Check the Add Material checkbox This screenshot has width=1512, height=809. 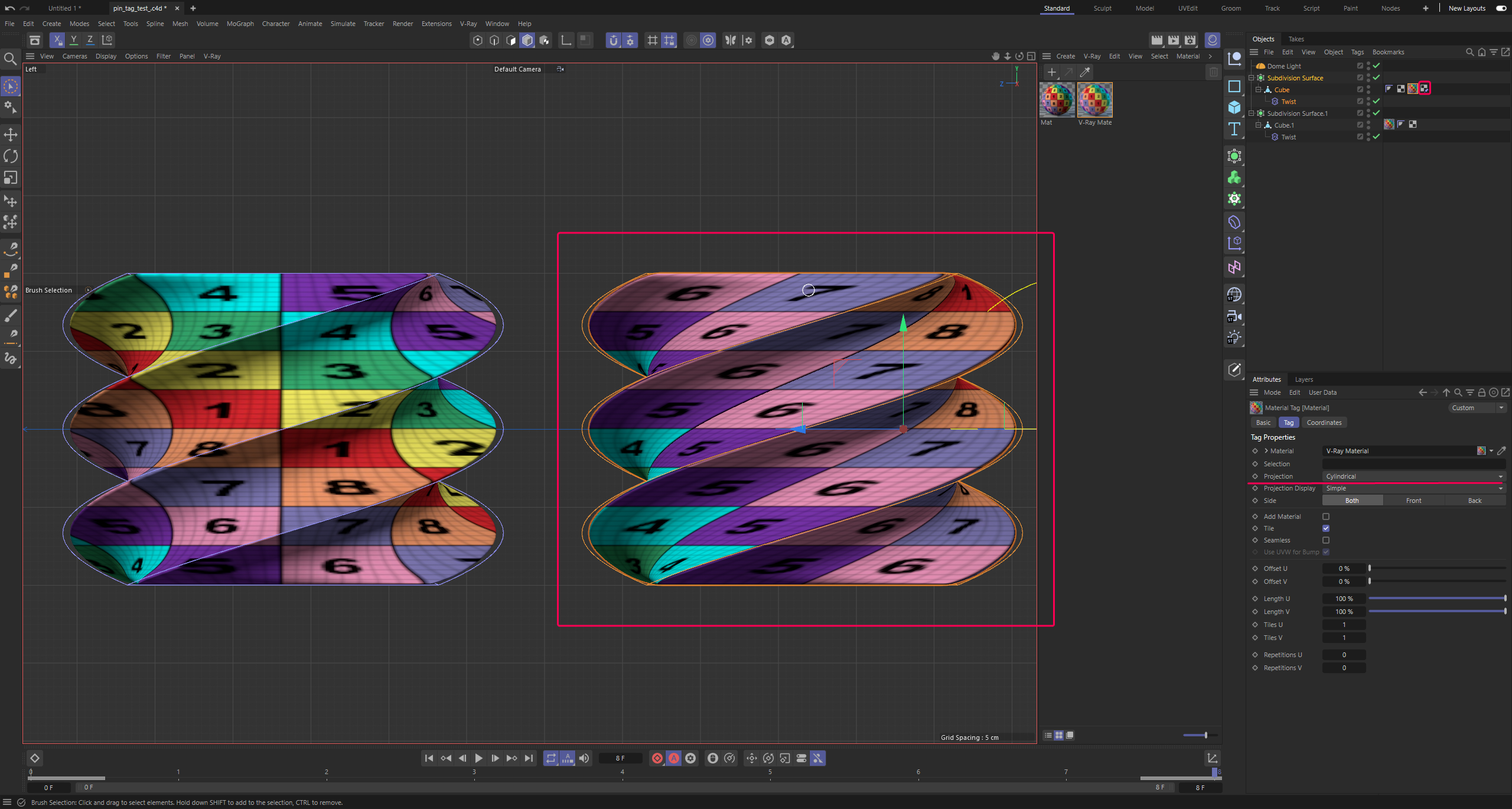click(x=1326, y=516)
